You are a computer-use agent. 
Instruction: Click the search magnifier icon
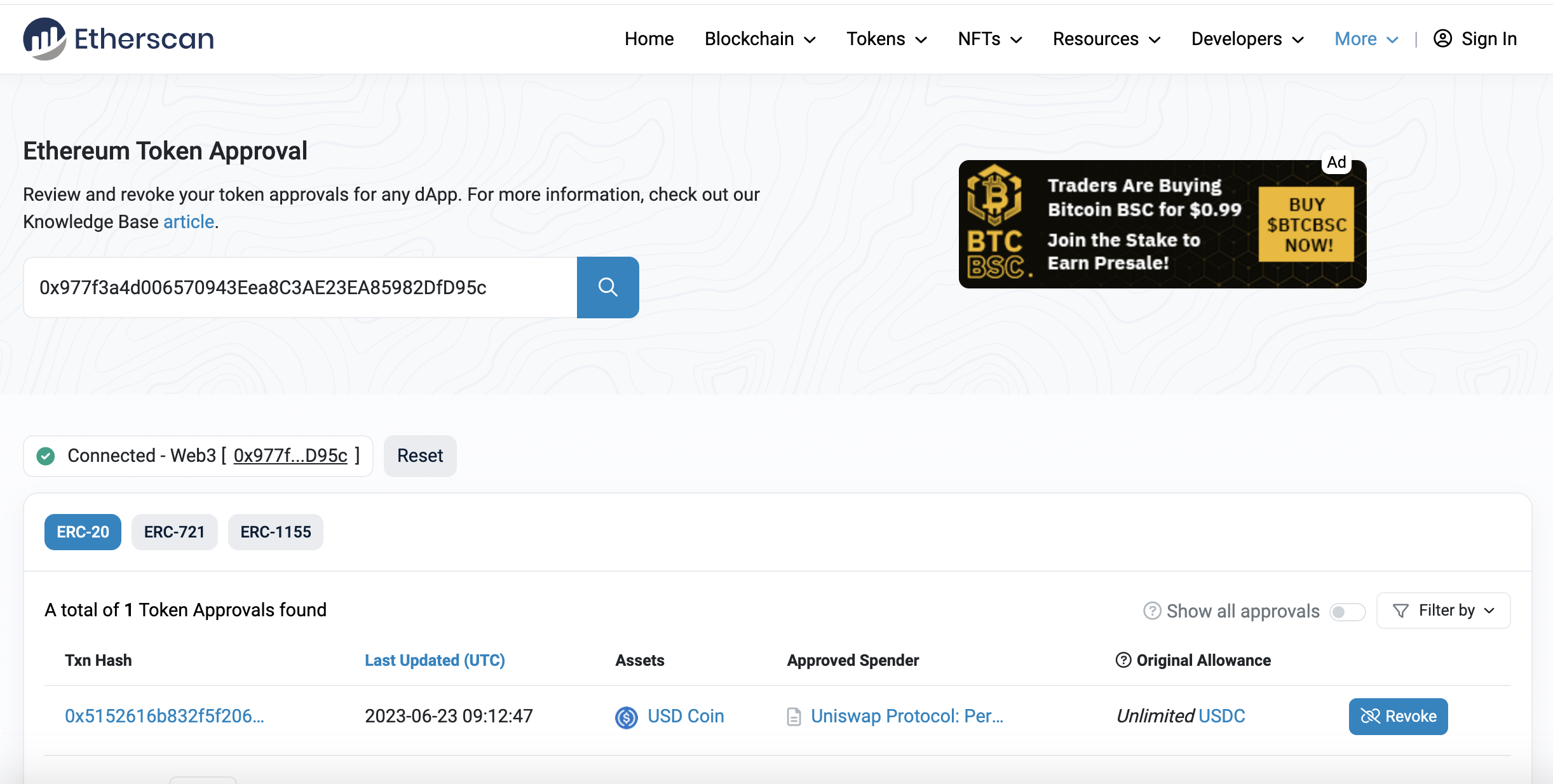coord(607,287)
